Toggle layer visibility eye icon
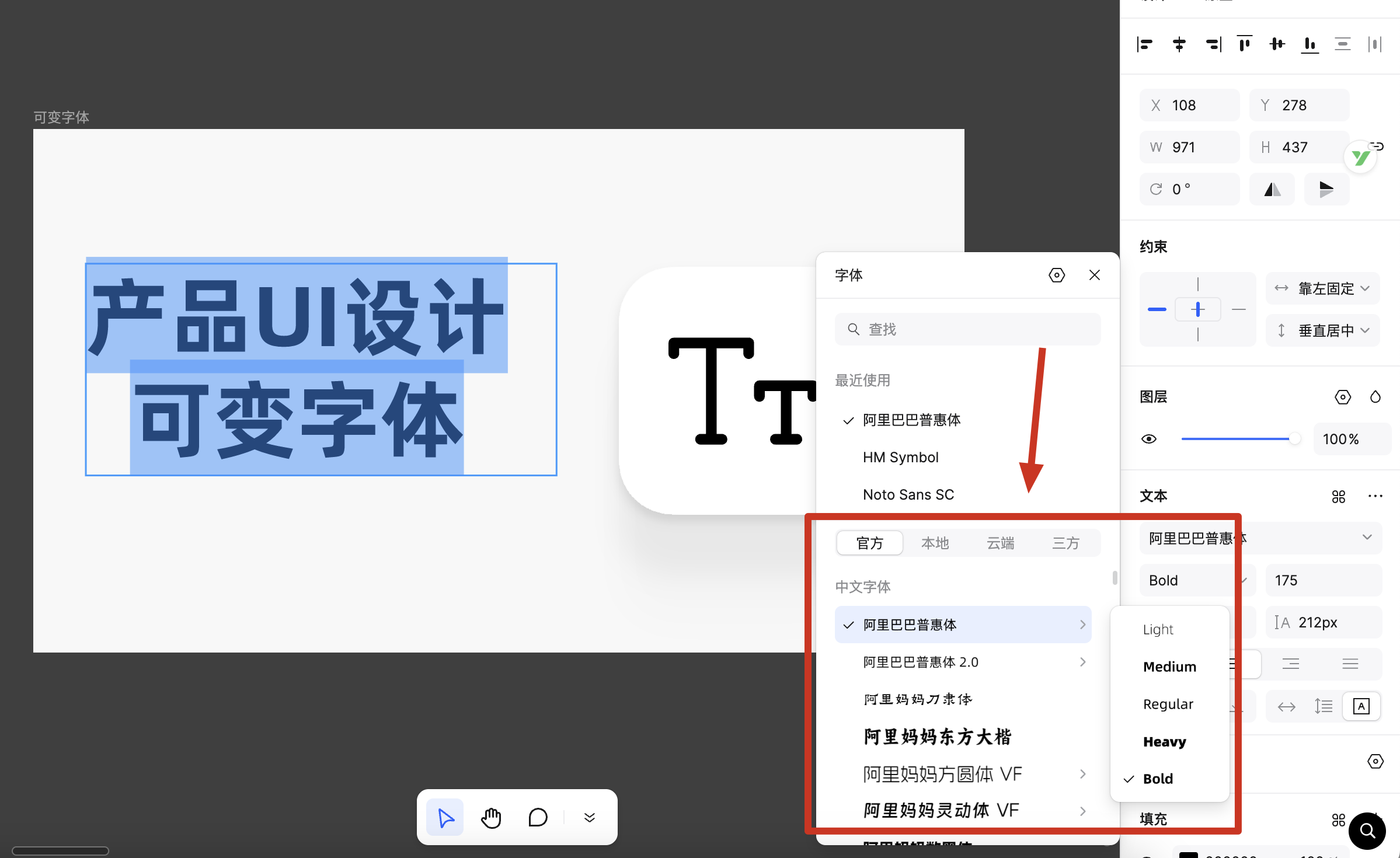Image resolution: width=1400 pixels, height=858 pixels. 1149,439
